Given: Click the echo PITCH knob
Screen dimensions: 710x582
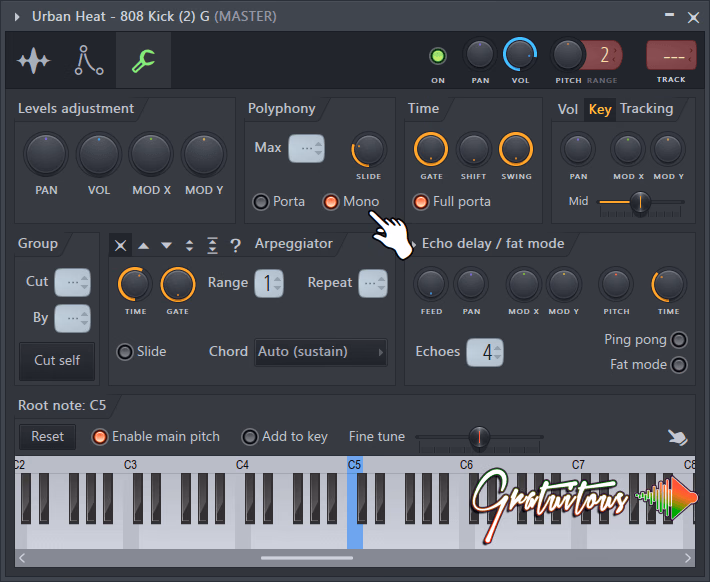Looking at the screenshot, I should (616, 284).
